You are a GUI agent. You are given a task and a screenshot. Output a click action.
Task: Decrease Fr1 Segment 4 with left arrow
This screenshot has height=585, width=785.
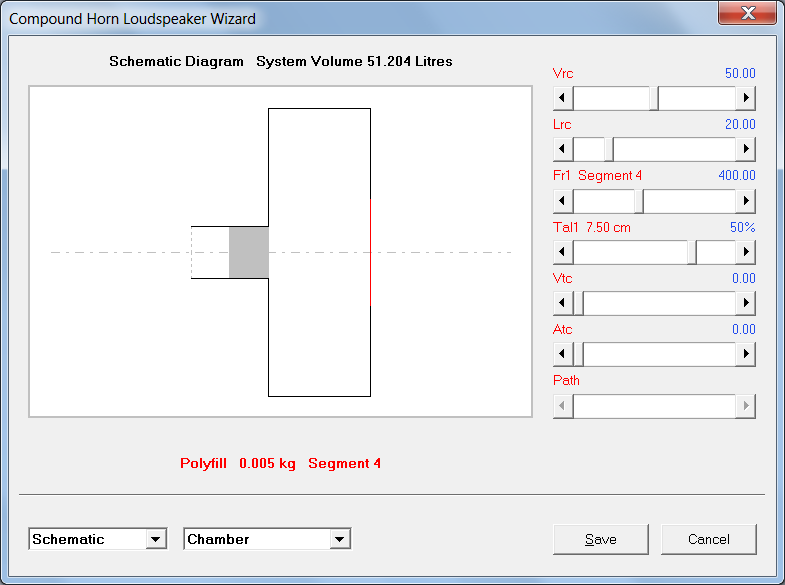coord(563,201)
